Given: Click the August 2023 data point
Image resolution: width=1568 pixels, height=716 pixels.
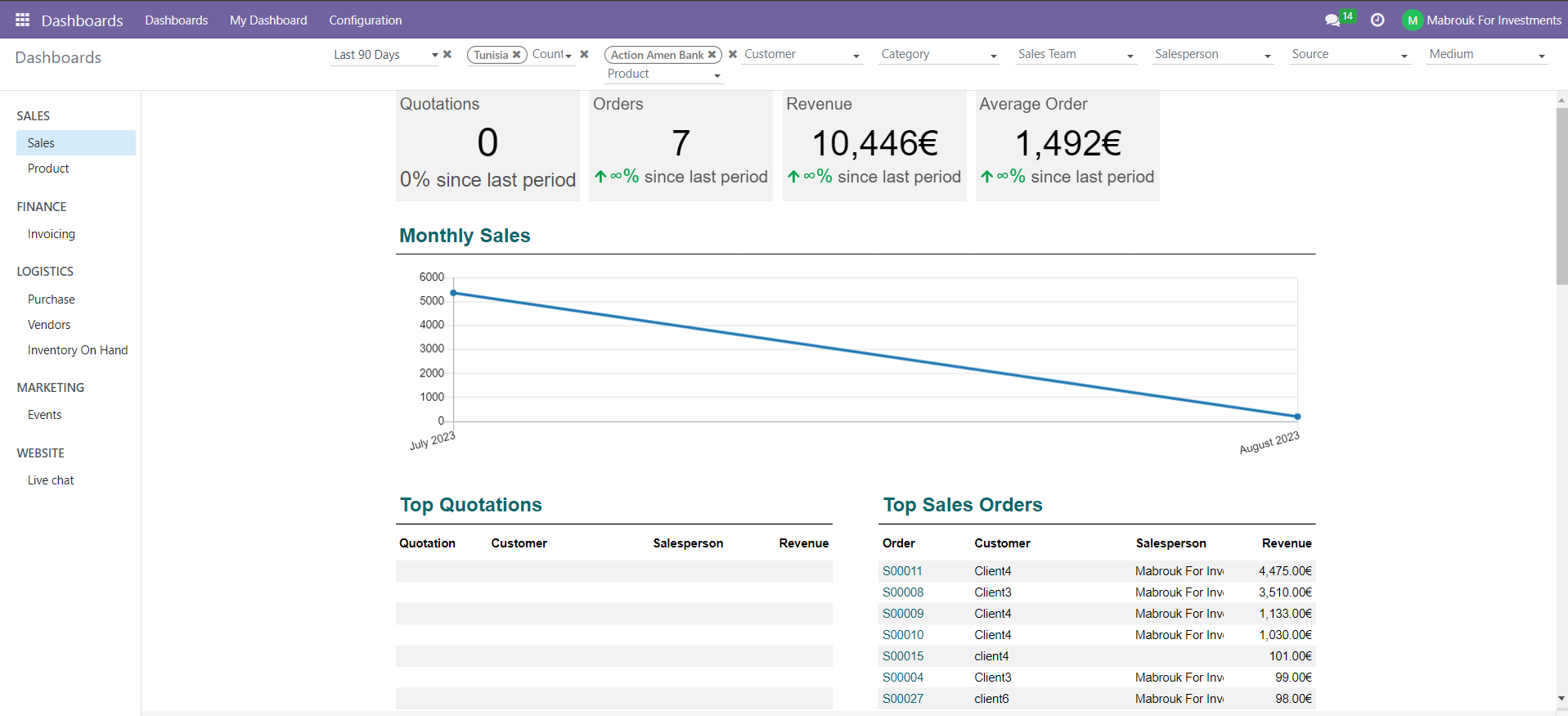Looking at the screenshot, I should [x=1297, y=417].
